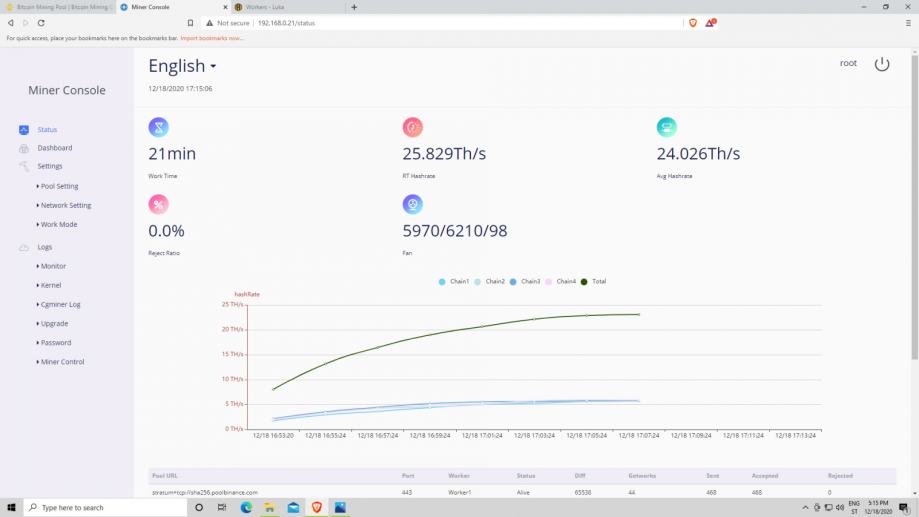Click the Fan speed icon
This screenshot has width=919, height=517.
(x=413, y=204)
